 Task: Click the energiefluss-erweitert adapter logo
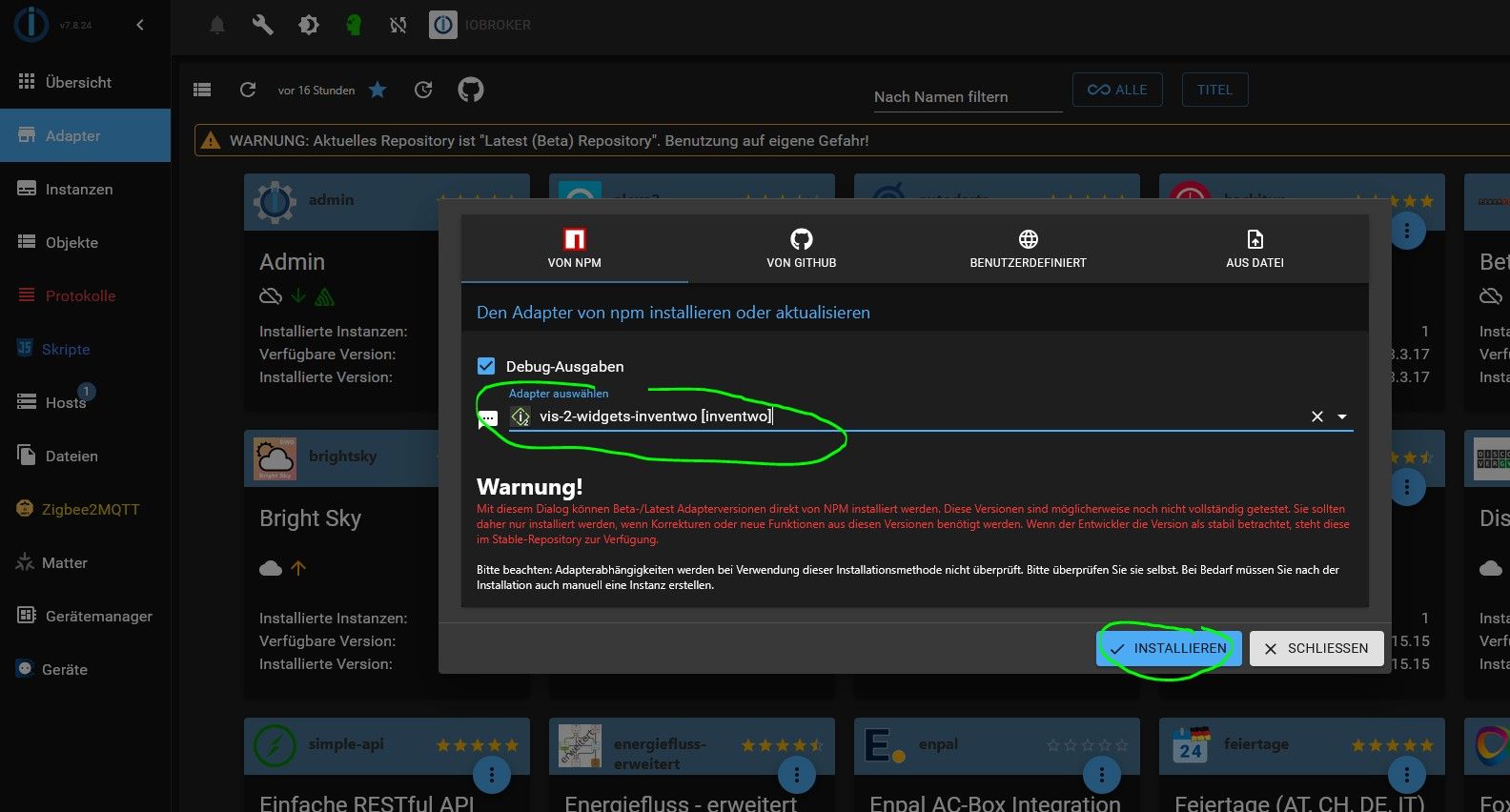click(x=580, y=745)
